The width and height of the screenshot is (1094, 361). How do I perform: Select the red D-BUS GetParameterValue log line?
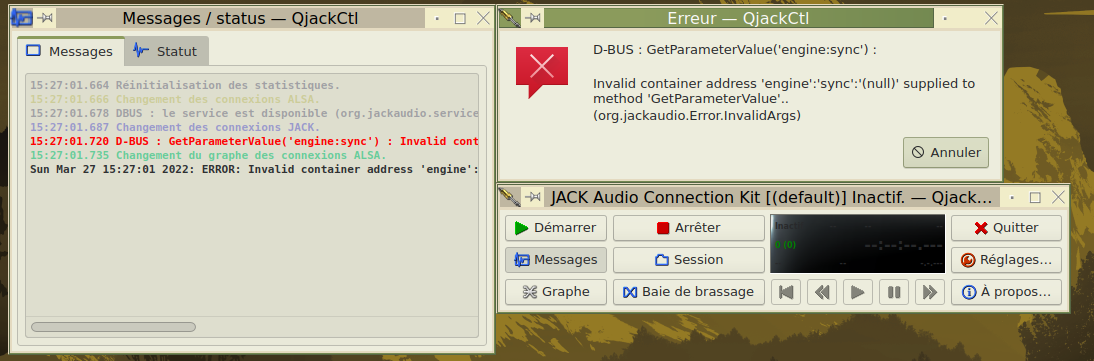click(x=254, y=141)
